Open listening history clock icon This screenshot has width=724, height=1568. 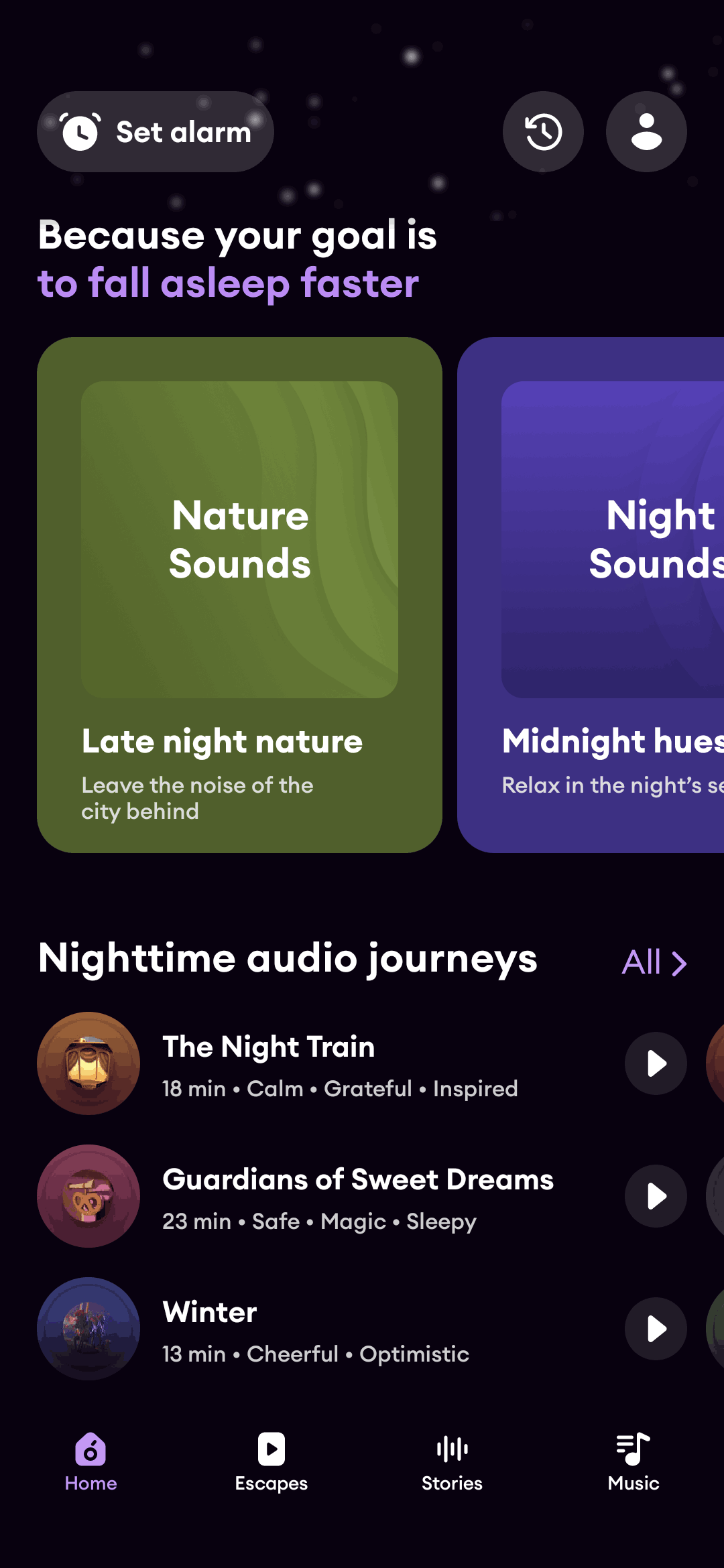[543, 132]
